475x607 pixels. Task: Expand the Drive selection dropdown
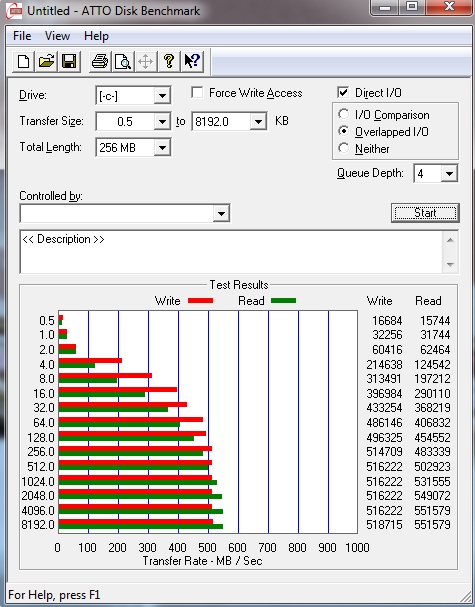(162, 96)
